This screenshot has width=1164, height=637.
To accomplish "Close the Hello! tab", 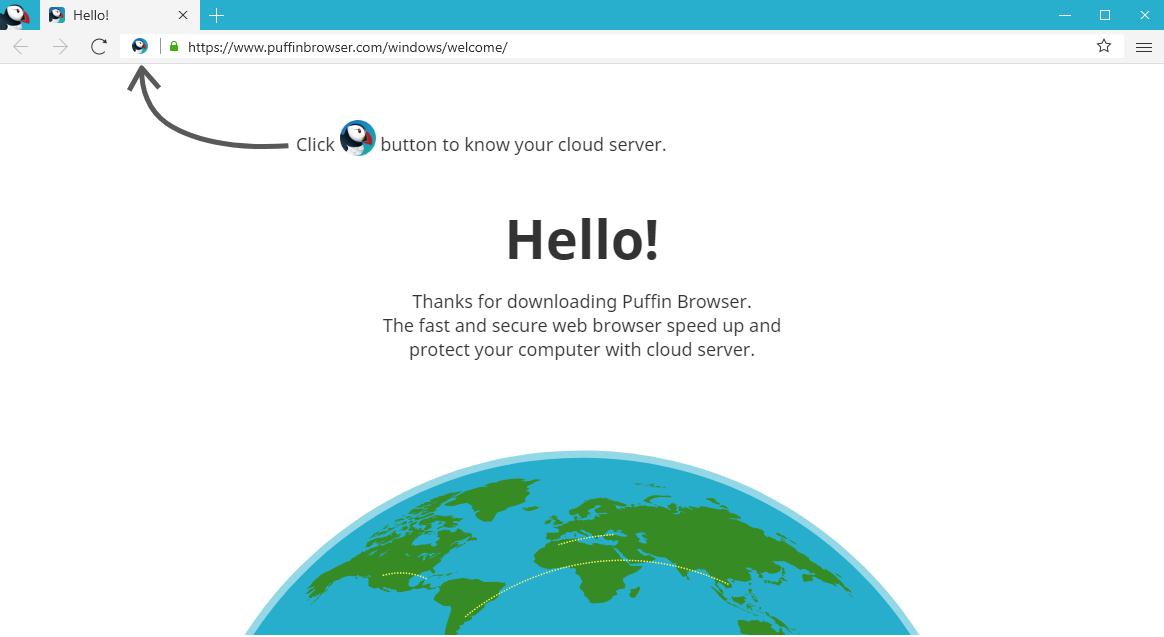I will point(182,15).
